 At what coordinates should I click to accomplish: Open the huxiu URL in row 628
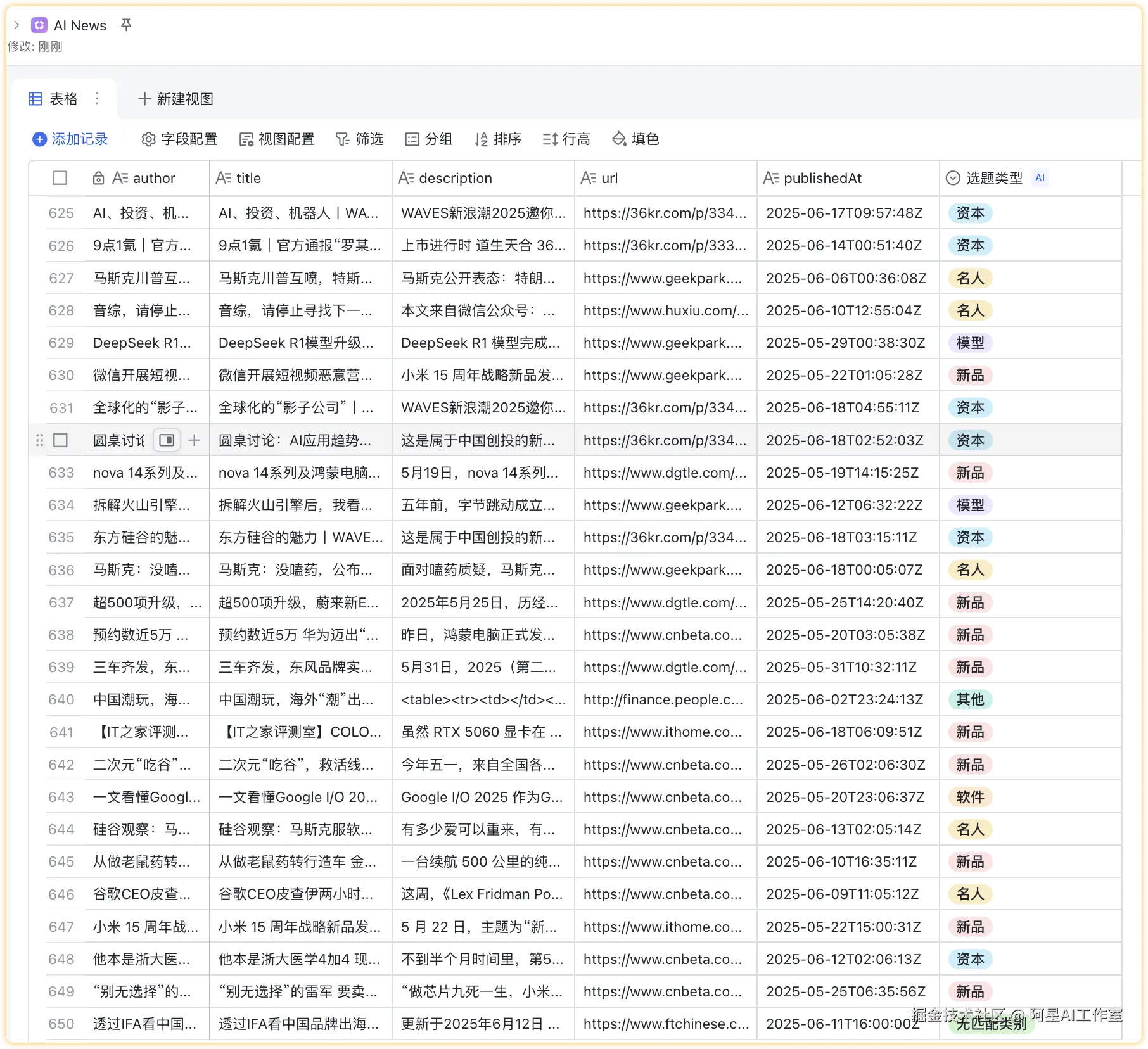tap(666, 310)
